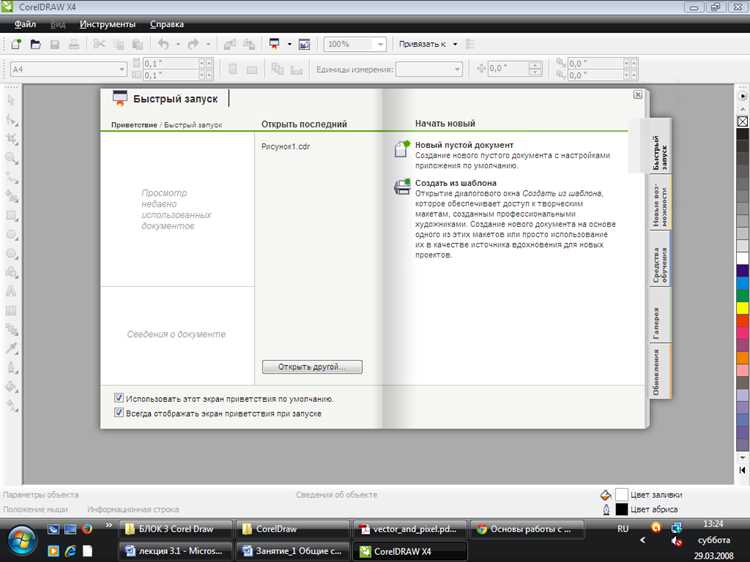Click the Save diskette toolbar icon
The height and width of the screenshot is (562, 750).
(55, 44)
